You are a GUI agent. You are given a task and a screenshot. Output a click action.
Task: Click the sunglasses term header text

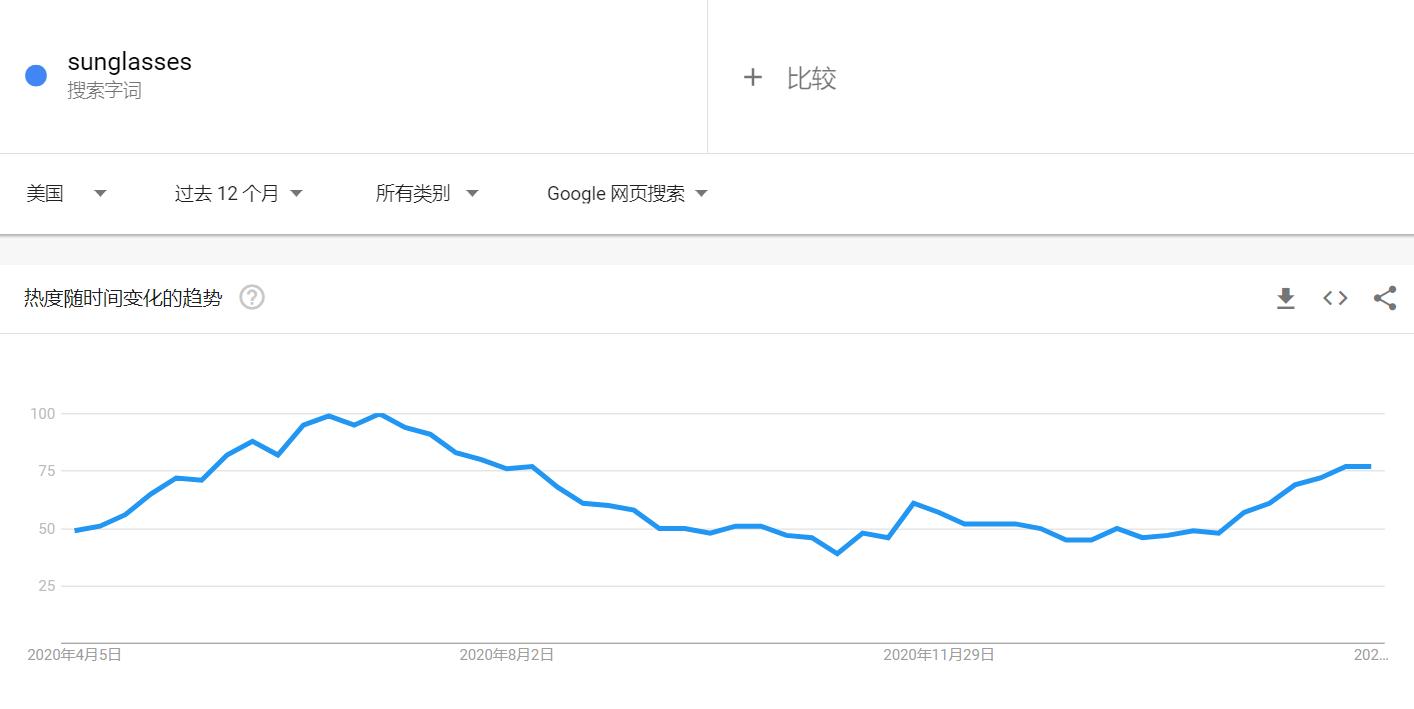click(x=129, y=61)
